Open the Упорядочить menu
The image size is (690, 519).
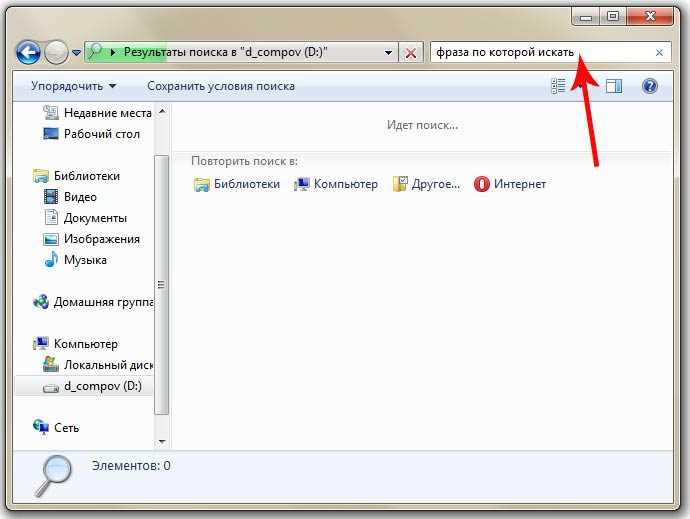point(73,86)
